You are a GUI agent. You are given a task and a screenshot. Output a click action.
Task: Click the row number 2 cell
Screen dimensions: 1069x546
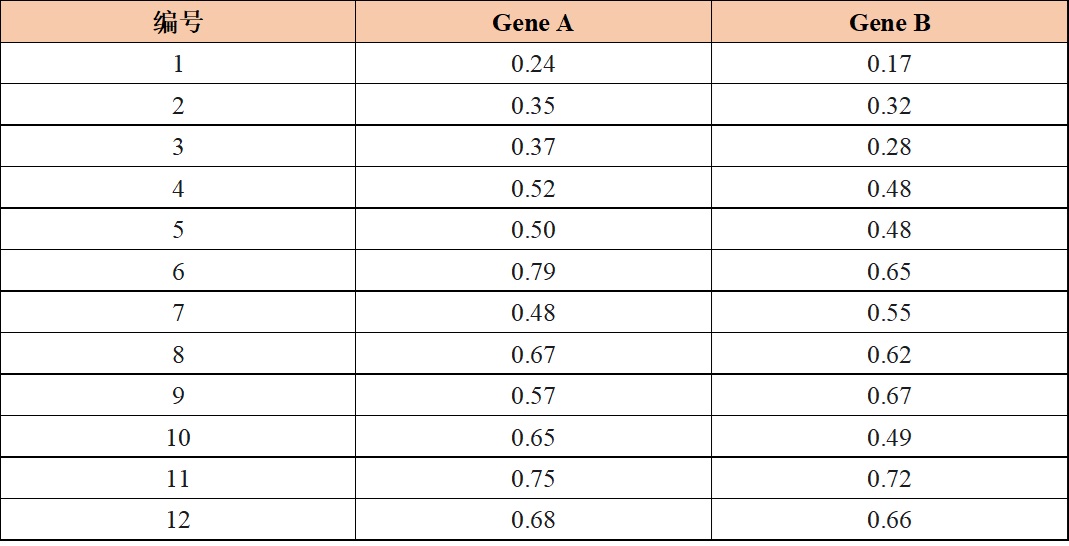178,106
